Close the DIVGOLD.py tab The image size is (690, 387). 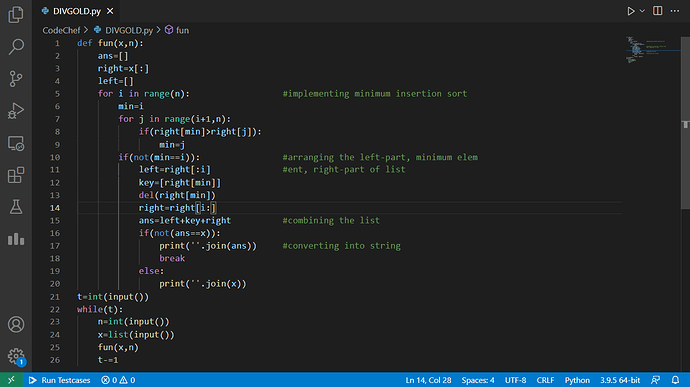click(110, 11)
